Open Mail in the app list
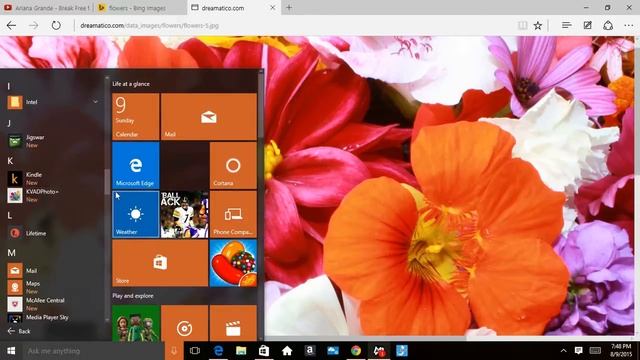The width and height of the screenshot is (640, 360). [x=53, y=271]
